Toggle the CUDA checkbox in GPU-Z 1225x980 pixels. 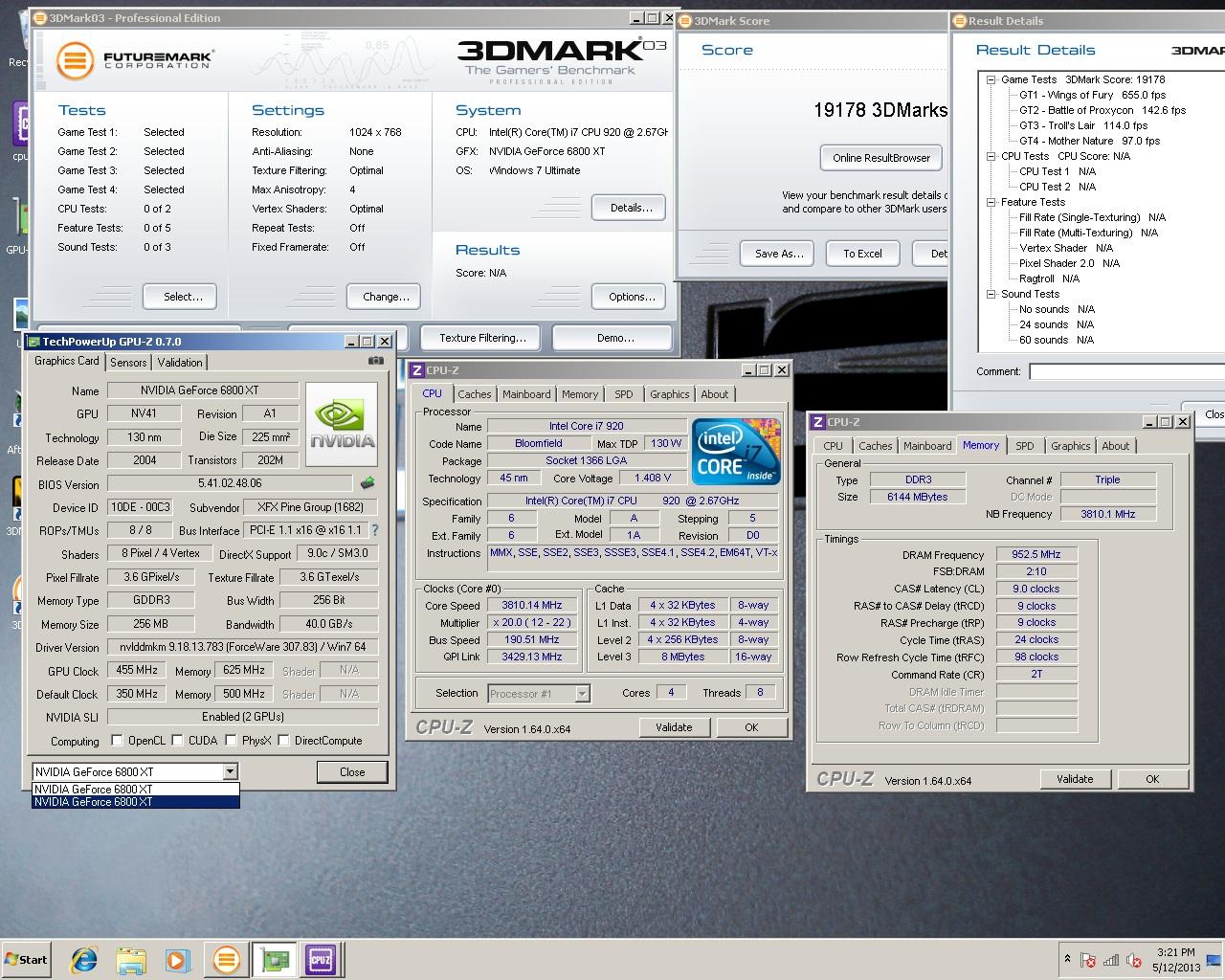point(177,740)
